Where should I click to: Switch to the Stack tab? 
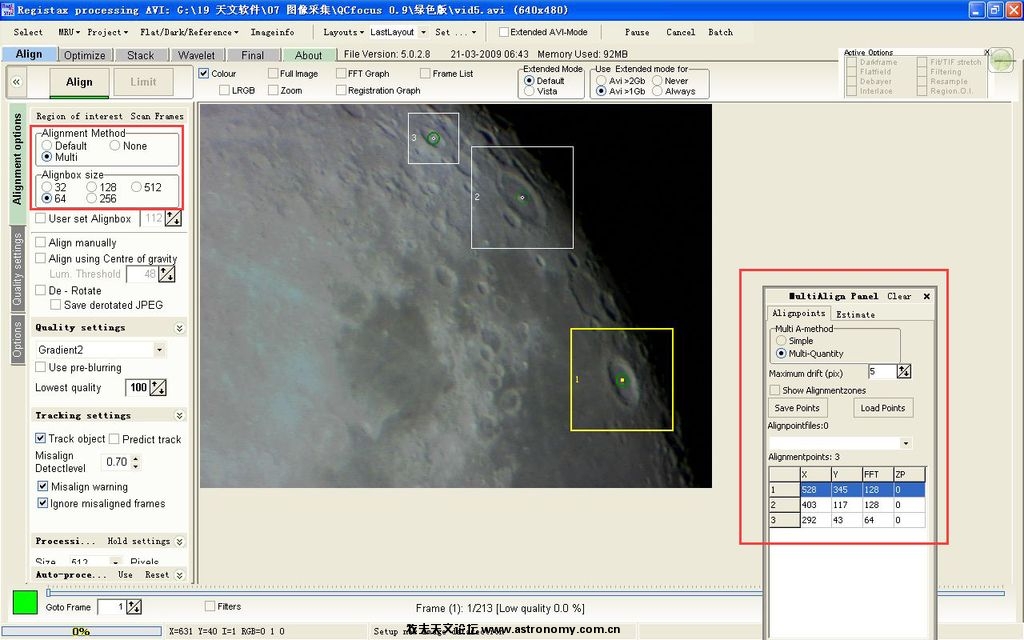click(140, 55)
